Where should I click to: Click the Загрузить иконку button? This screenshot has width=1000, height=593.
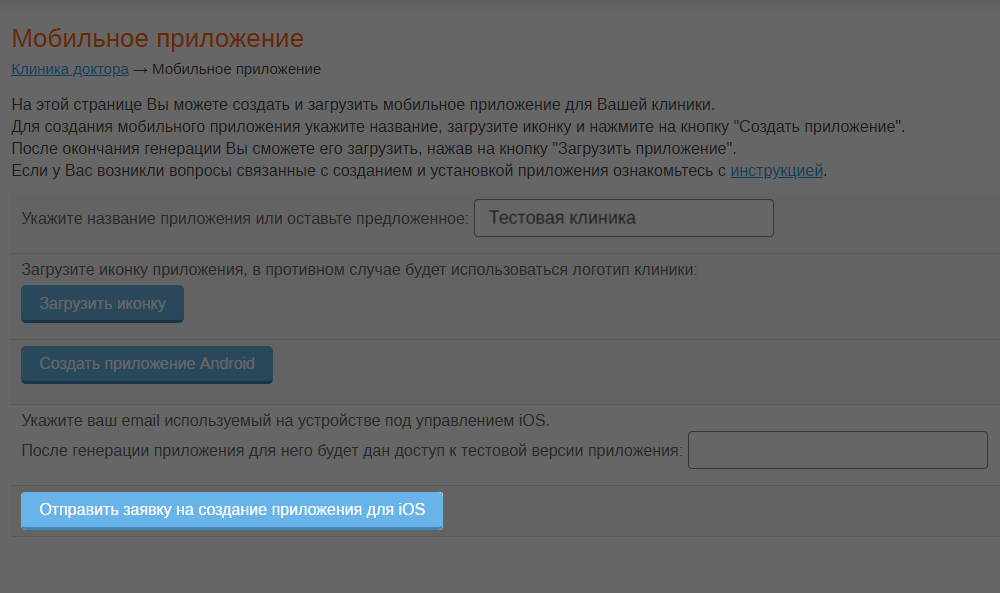[103, 304]
